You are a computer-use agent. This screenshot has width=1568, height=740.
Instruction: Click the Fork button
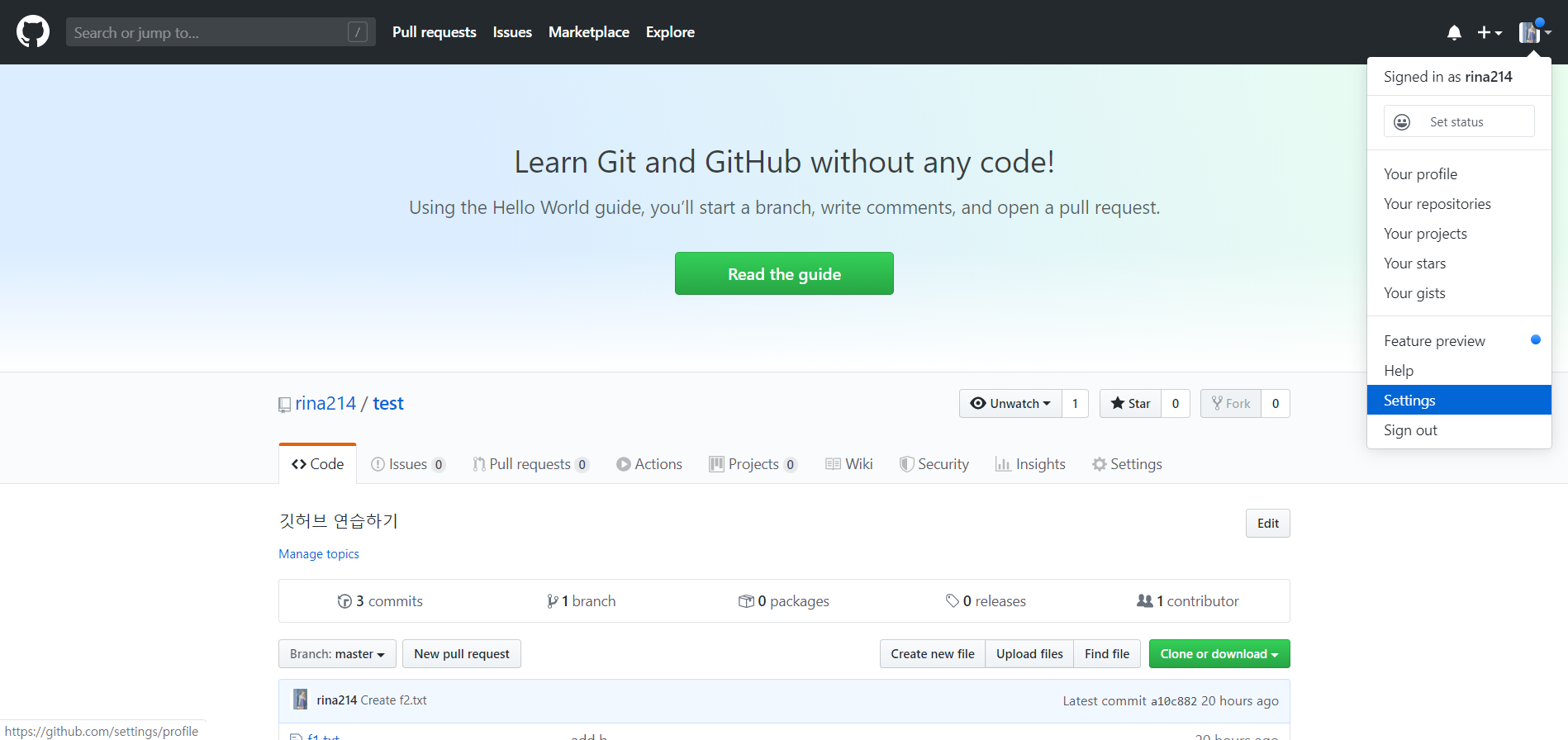(1231, 403)
